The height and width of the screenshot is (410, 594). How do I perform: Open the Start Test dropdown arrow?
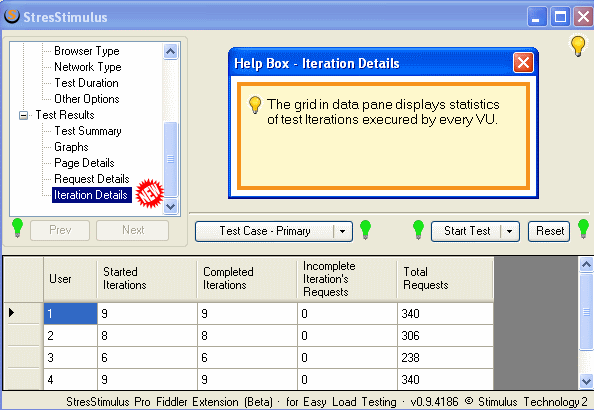pos(510,231)
